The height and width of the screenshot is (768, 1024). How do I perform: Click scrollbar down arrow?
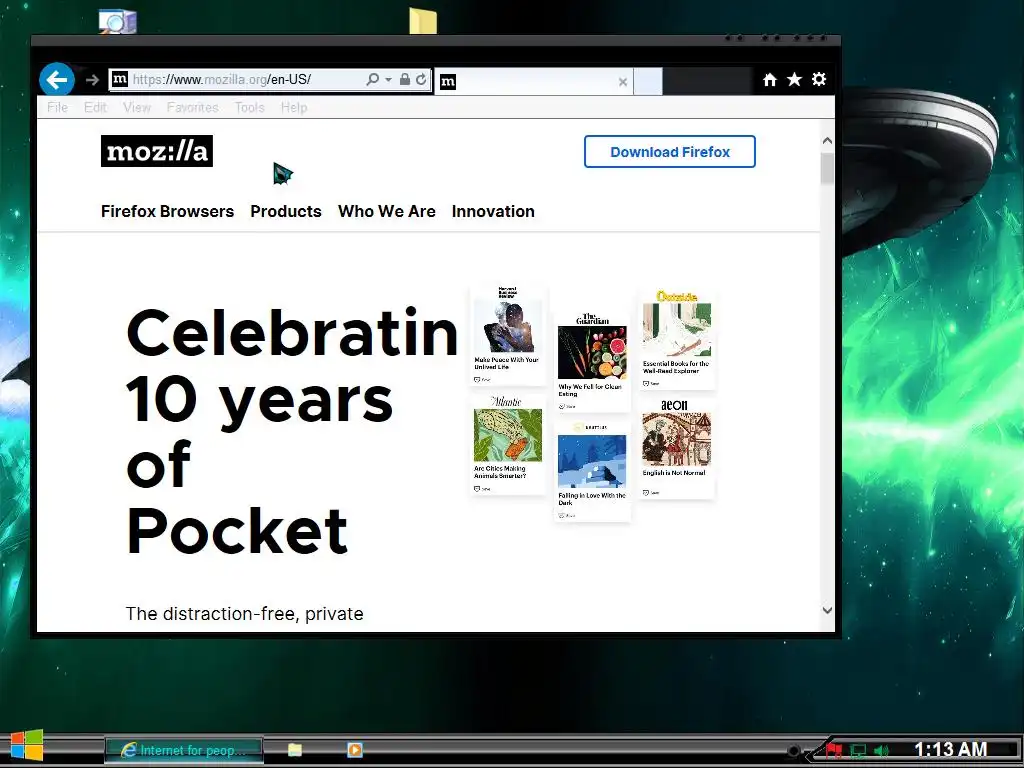[x=827, y=611]
